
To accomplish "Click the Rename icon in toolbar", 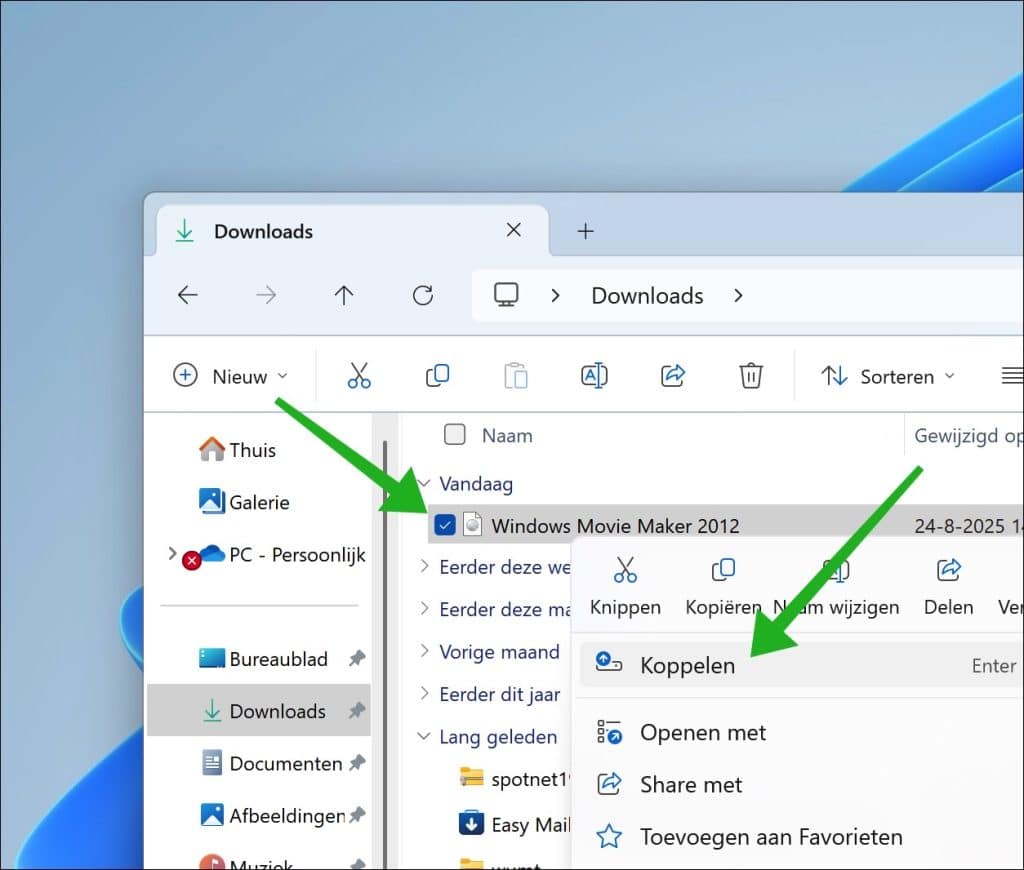I will [x=594, y=376].
